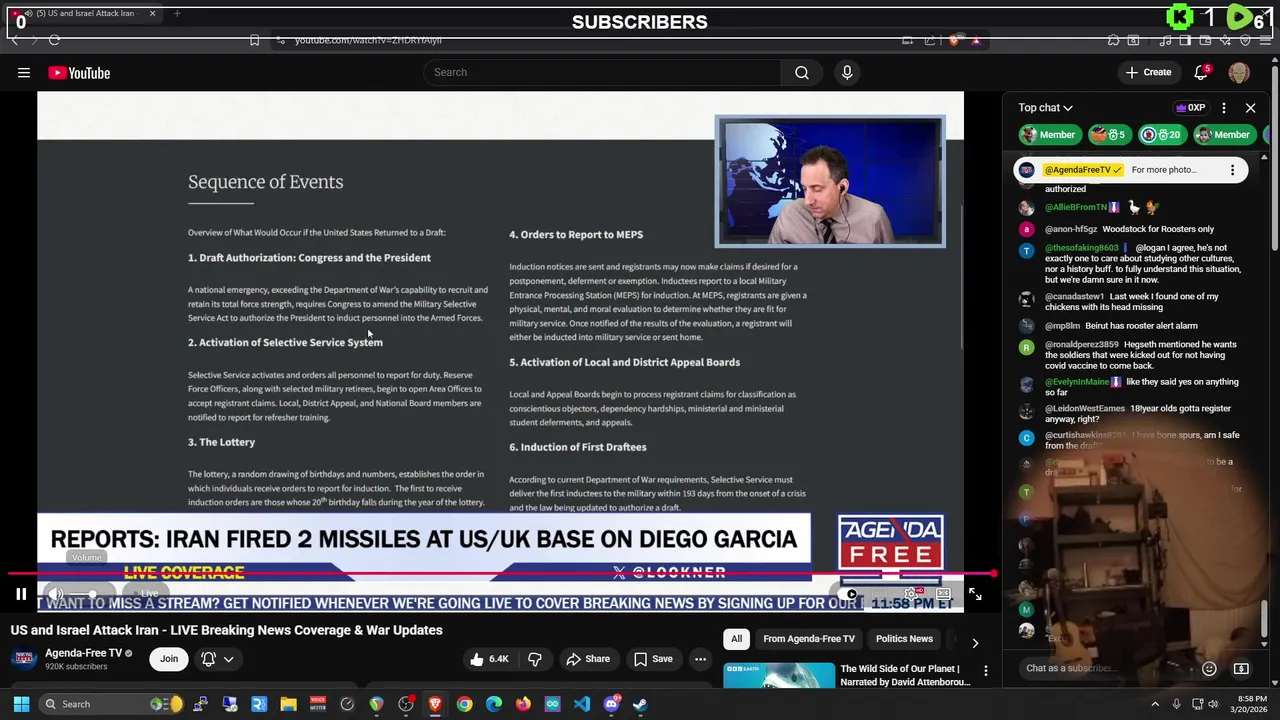Pause the live video
The width and height of the screenshot is (1280, 720).
21,594
